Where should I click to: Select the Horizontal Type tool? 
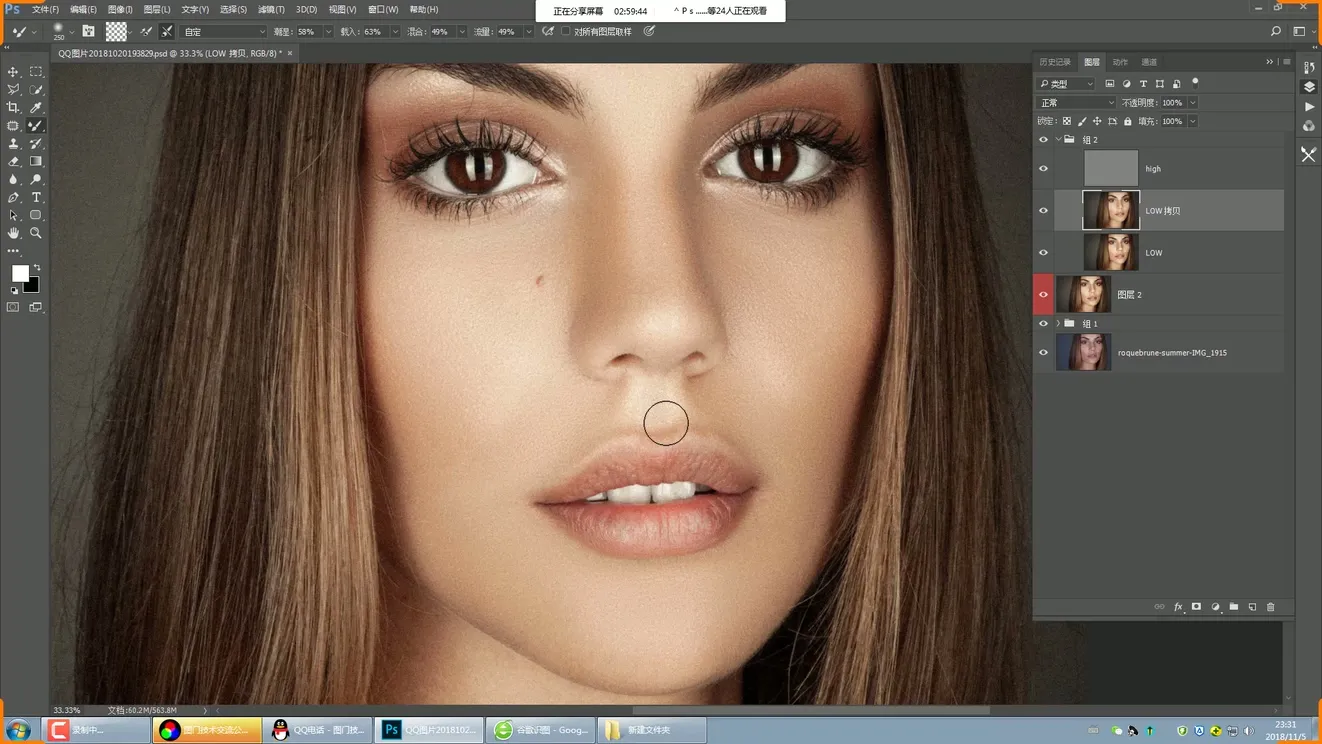click(x=36, y=198)
